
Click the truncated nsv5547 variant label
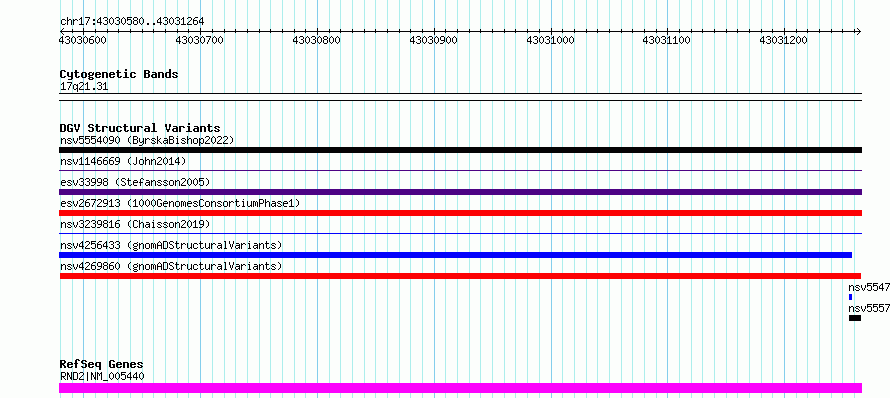[x=869, y=287]
